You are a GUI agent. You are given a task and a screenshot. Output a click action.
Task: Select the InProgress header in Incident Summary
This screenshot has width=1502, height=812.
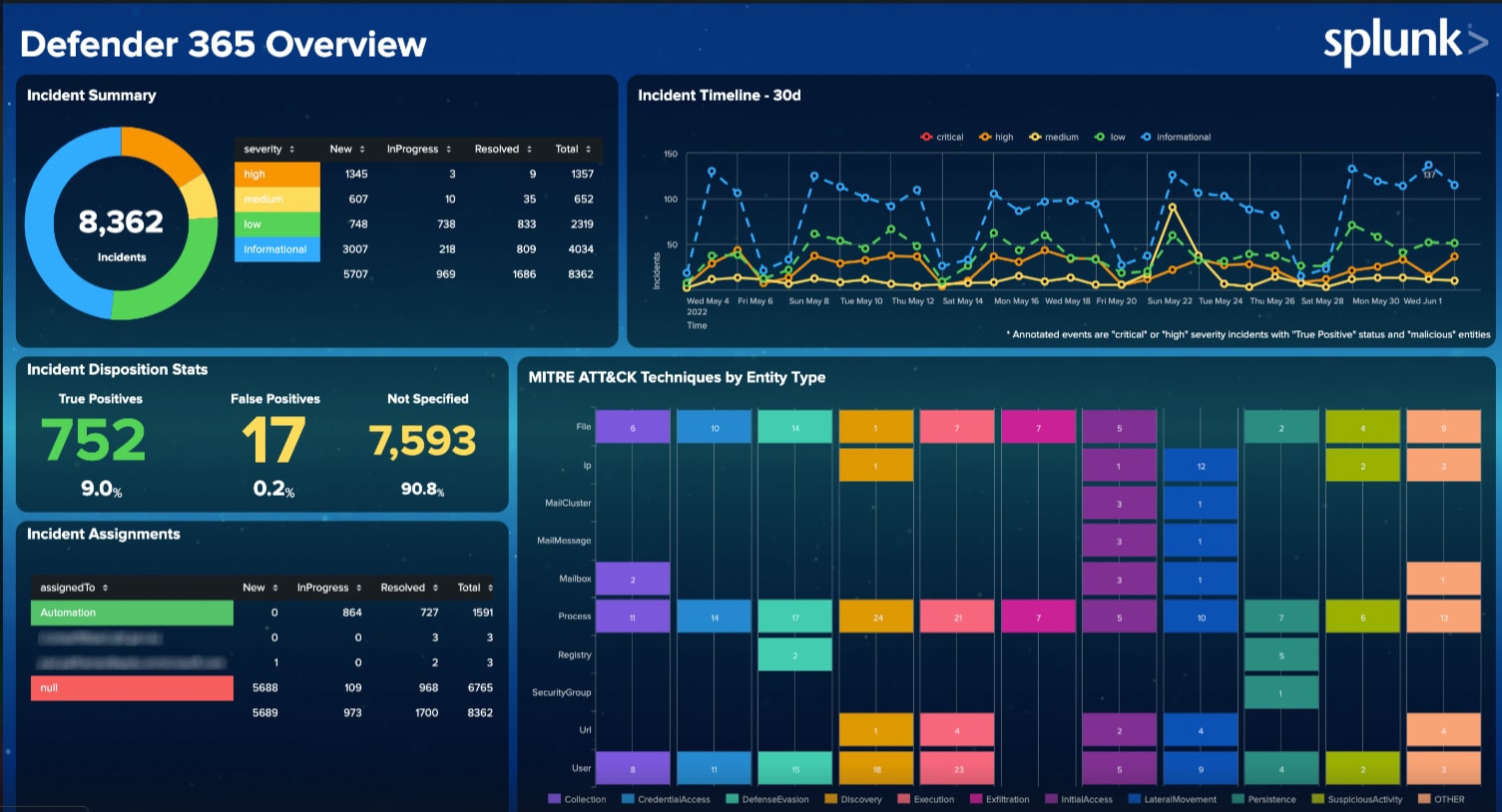(418, 150)
